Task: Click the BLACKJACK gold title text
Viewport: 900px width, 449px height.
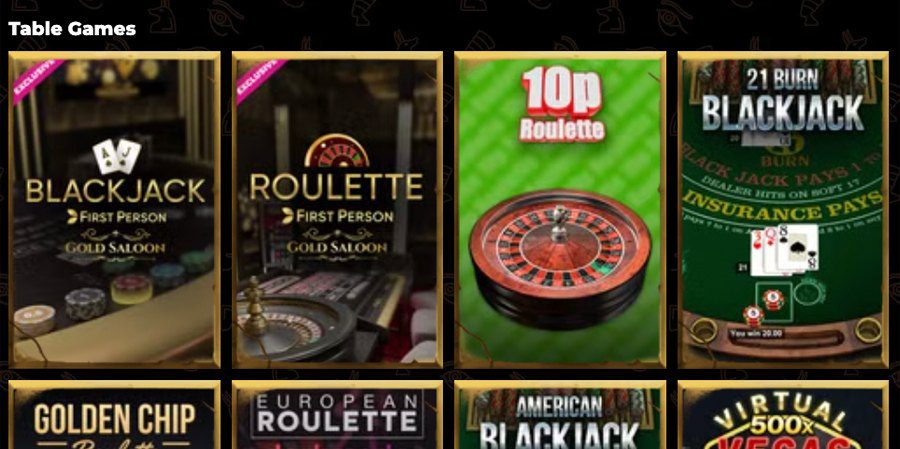Action: click(115, 191)
